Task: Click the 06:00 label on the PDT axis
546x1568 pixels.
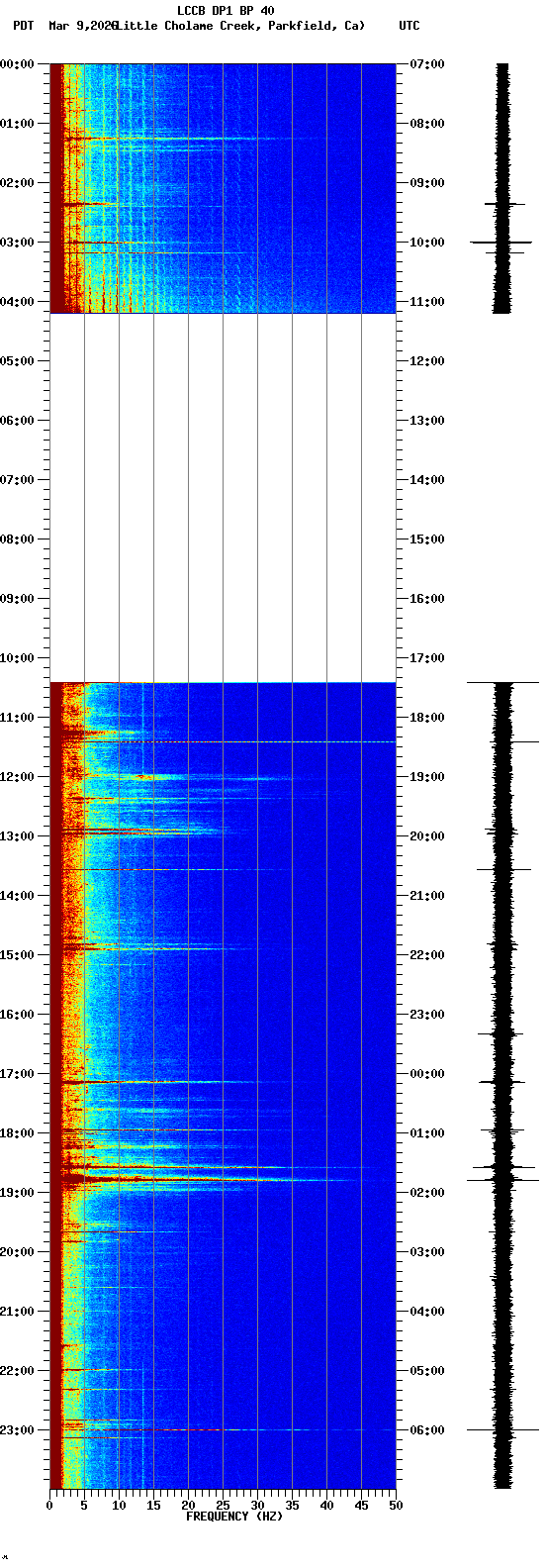Action: coord(16,420)
